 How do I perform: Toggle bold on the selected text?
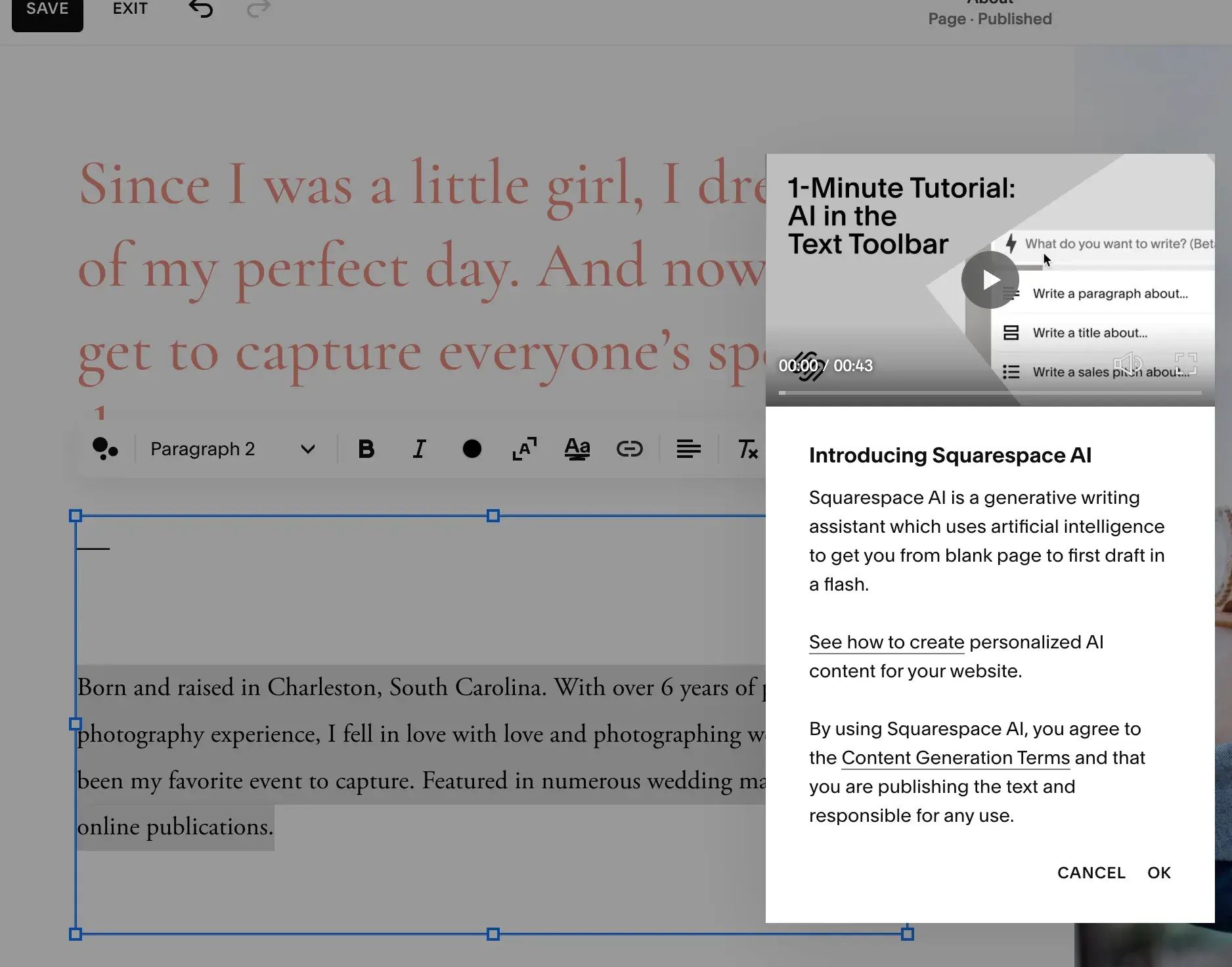(366, 449)
